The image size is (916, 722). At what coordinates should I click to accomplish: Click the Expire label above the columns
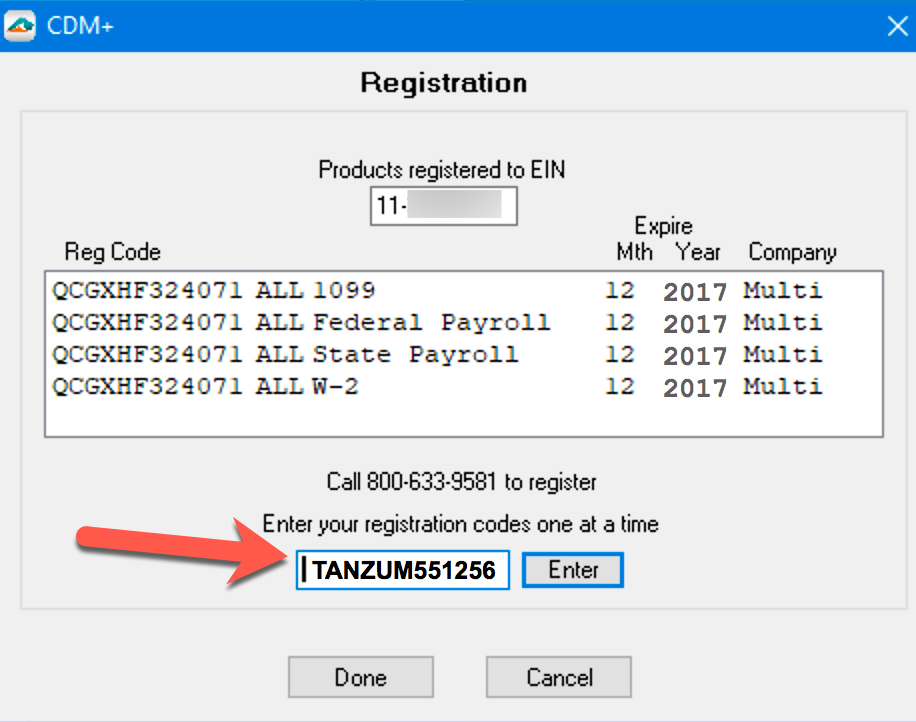(x=663, y=226)
